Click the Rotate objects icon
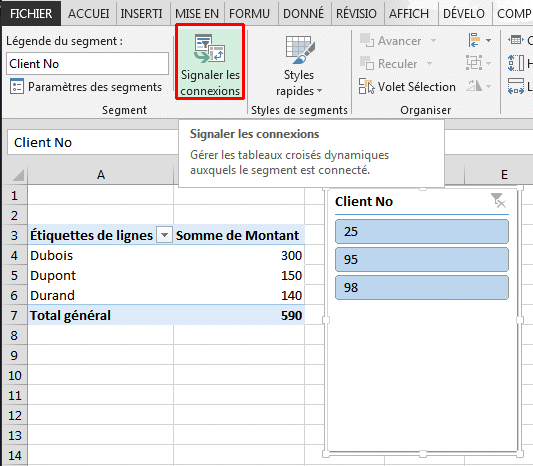Screen dimensions: 533x466 click(x=474, y=86)
